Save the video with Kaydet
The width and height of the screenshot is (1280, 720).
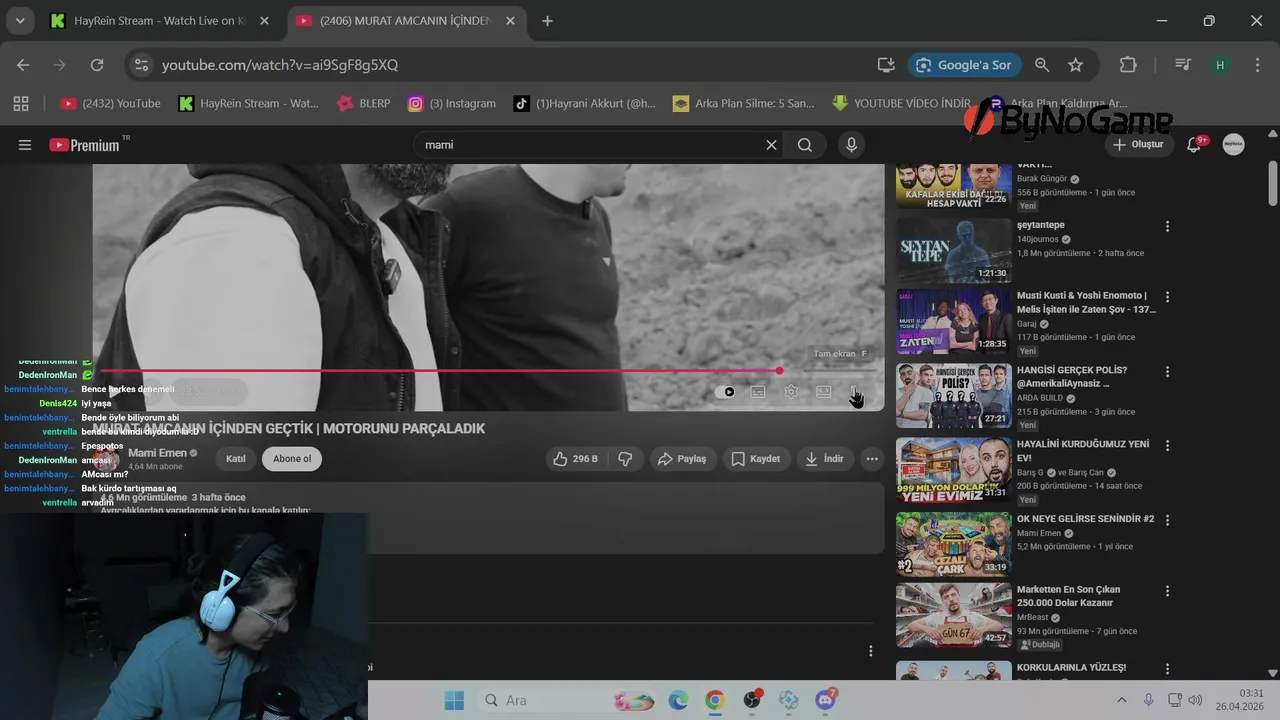(756, 459)
